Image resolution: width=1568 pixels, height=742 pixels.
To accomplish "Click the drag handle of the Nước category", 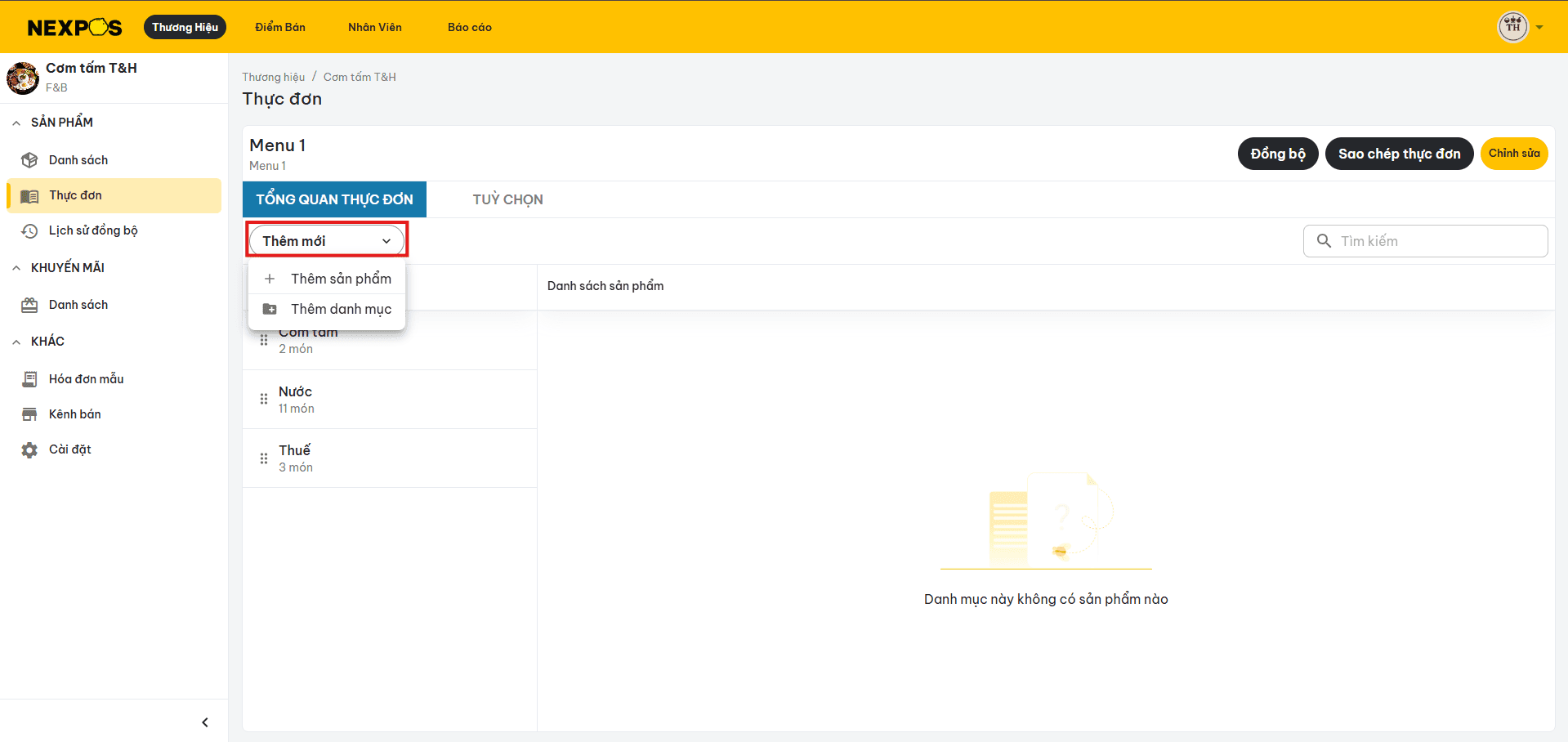I will click(264, 399).
